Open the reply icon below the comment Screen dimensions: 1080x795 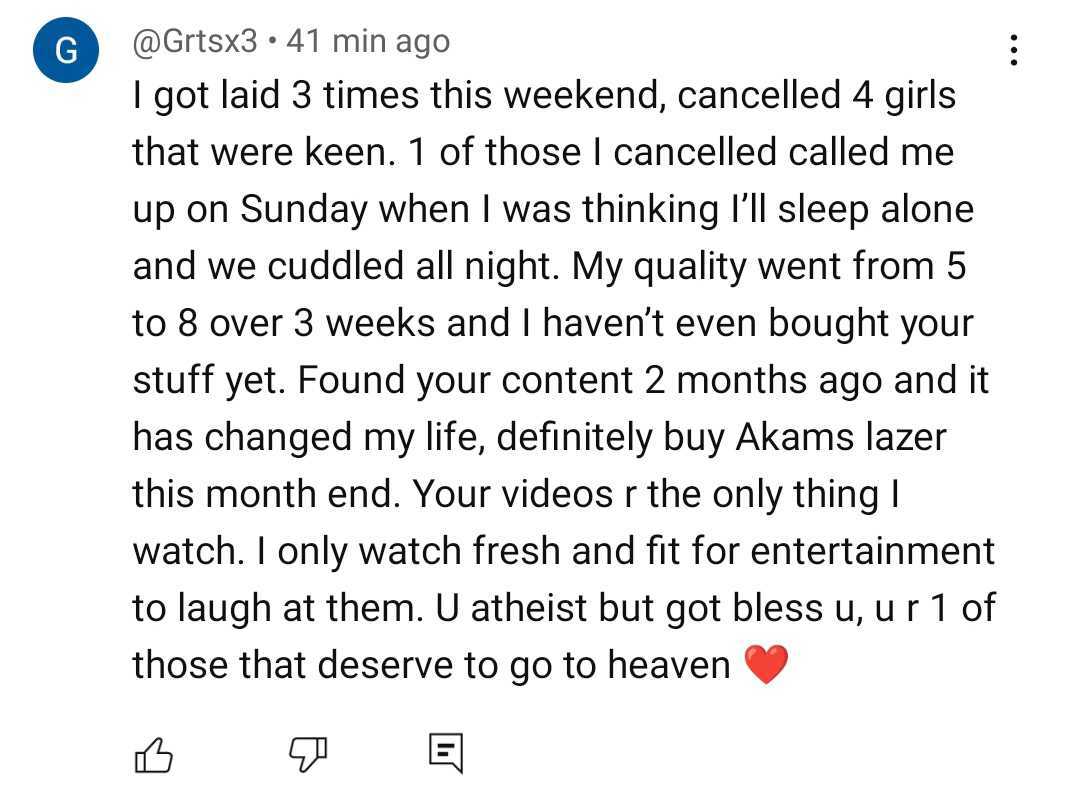[x=446, y=753]
